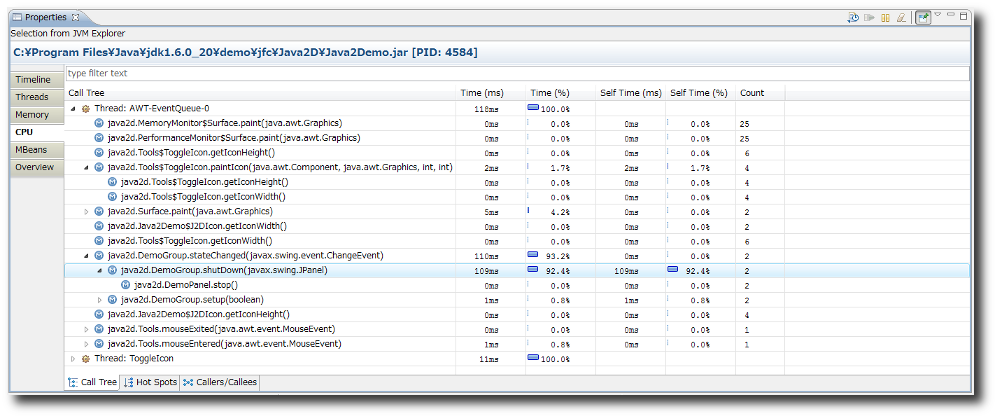997x418 pixels.
Task: Select the CPU side tab
Action: click(x=37, y=132)
